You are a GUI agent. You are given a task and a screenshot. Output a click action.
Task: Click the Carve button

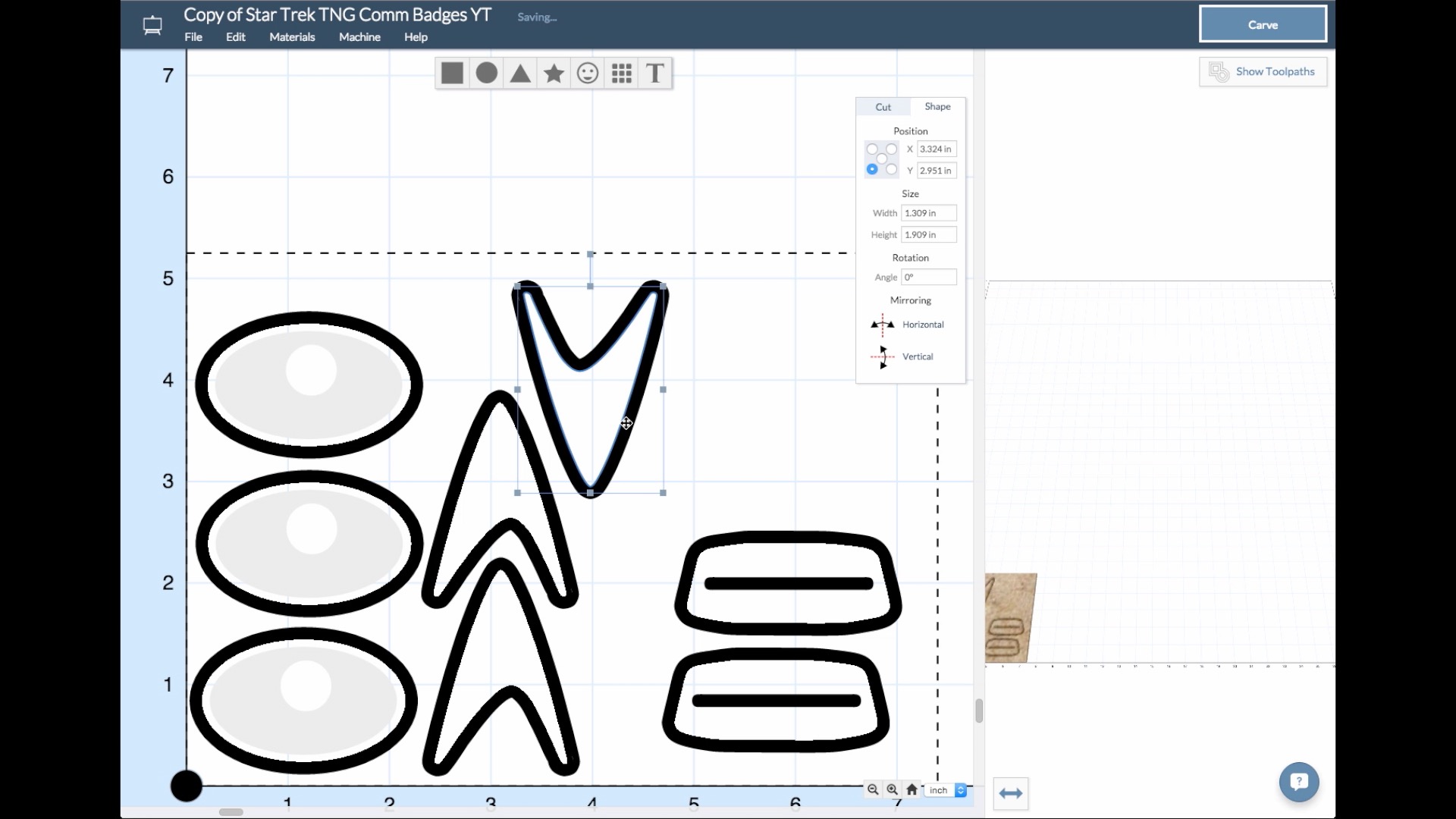(x=1262, y=24)
